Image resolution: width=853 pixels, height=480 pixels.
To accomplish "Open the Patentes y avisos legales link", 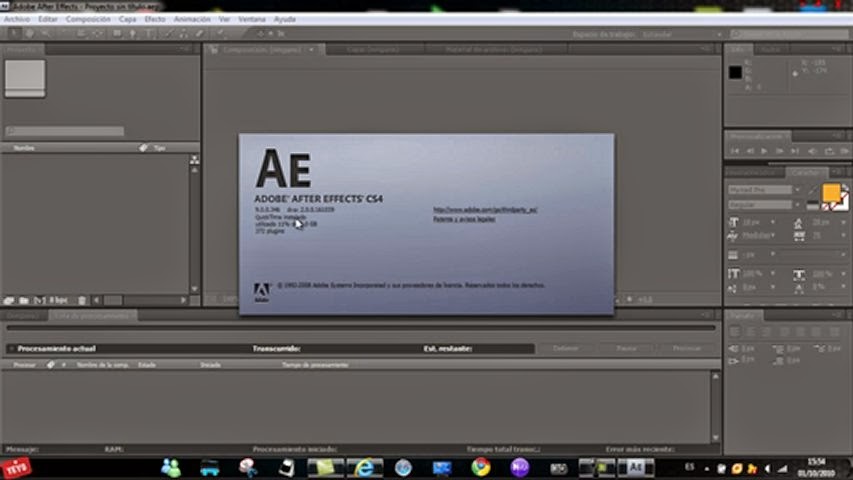I will [x=464, y=219].
